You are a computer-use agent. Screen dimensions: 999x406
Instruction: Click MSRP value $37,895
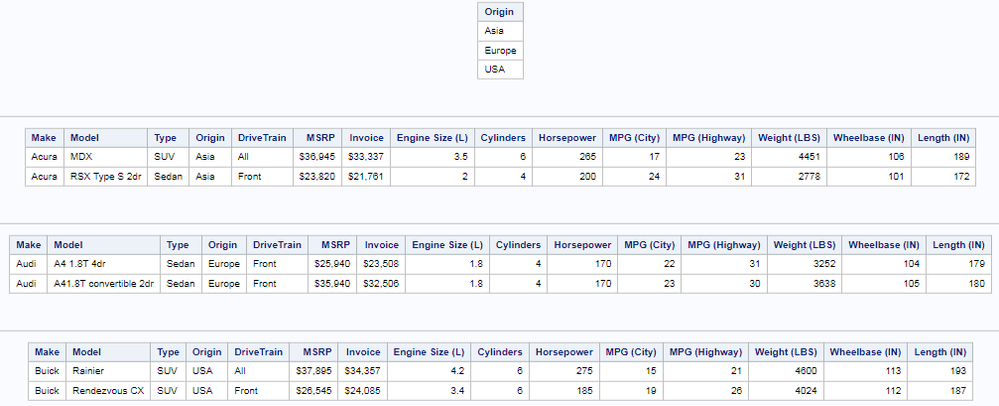click(x=314, y=371)
